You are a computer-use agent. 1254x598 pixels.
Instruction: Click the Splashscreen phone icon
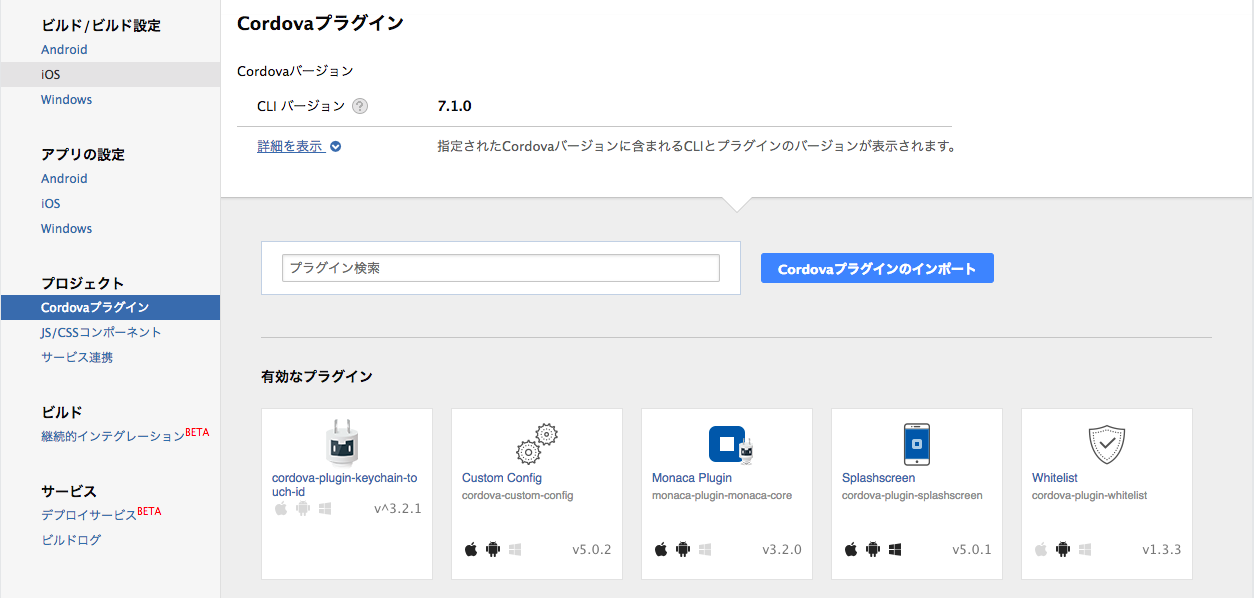(x=917, y=445)
